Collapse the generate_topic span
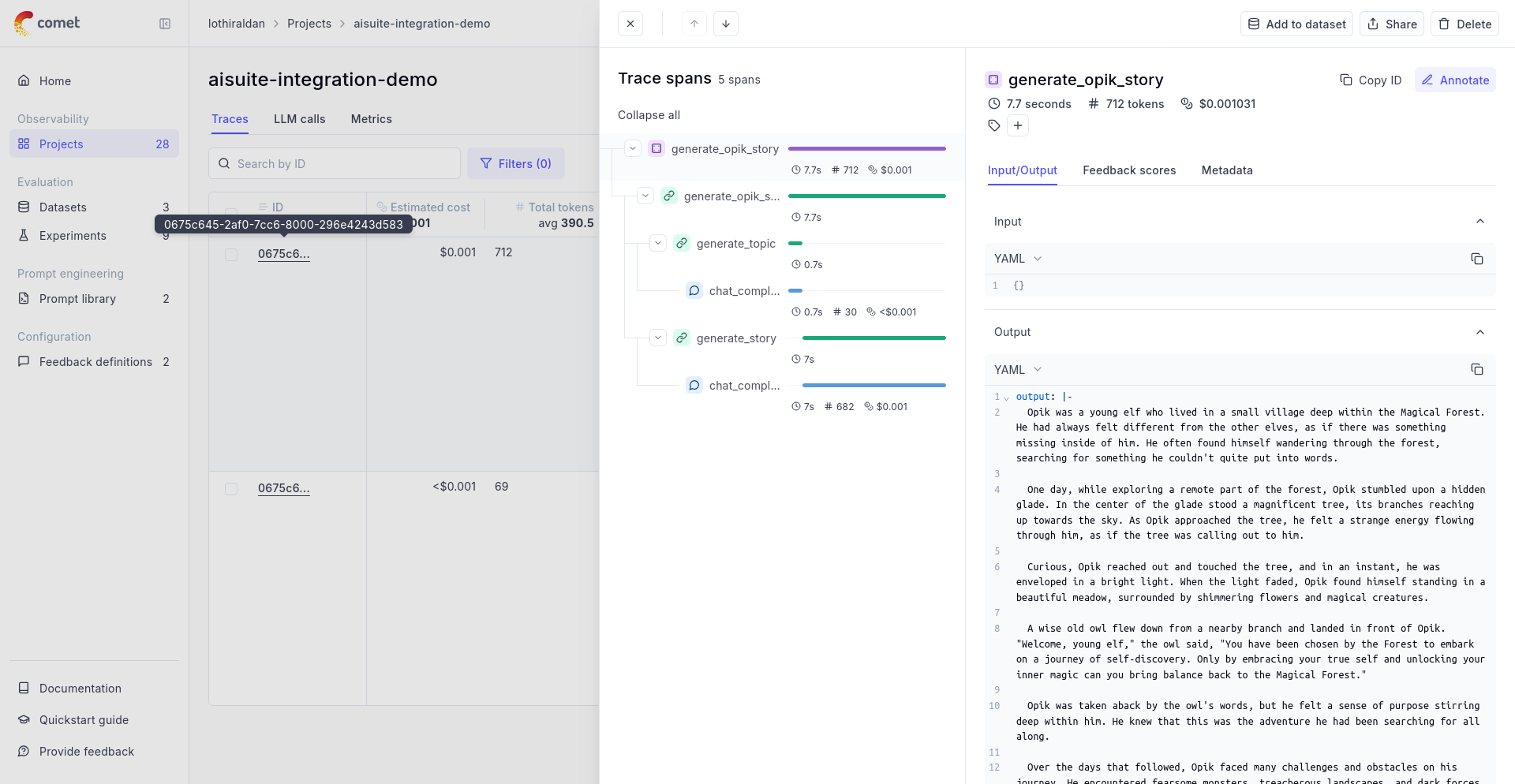The image size is (1515, 784). pyautogui.click(x=658, y=243)
